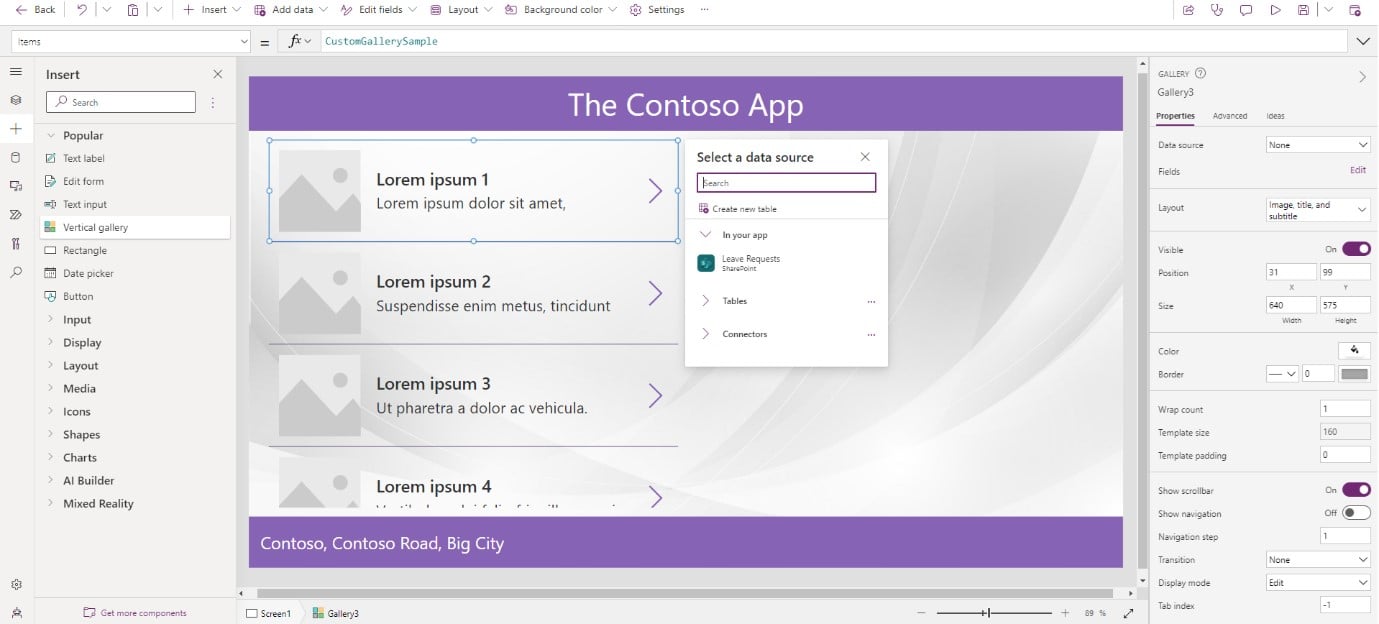Image resolution: width=1379 pixels, height=624 pixels.
Task: Open the Add data menu
Action: click(291, 10)
